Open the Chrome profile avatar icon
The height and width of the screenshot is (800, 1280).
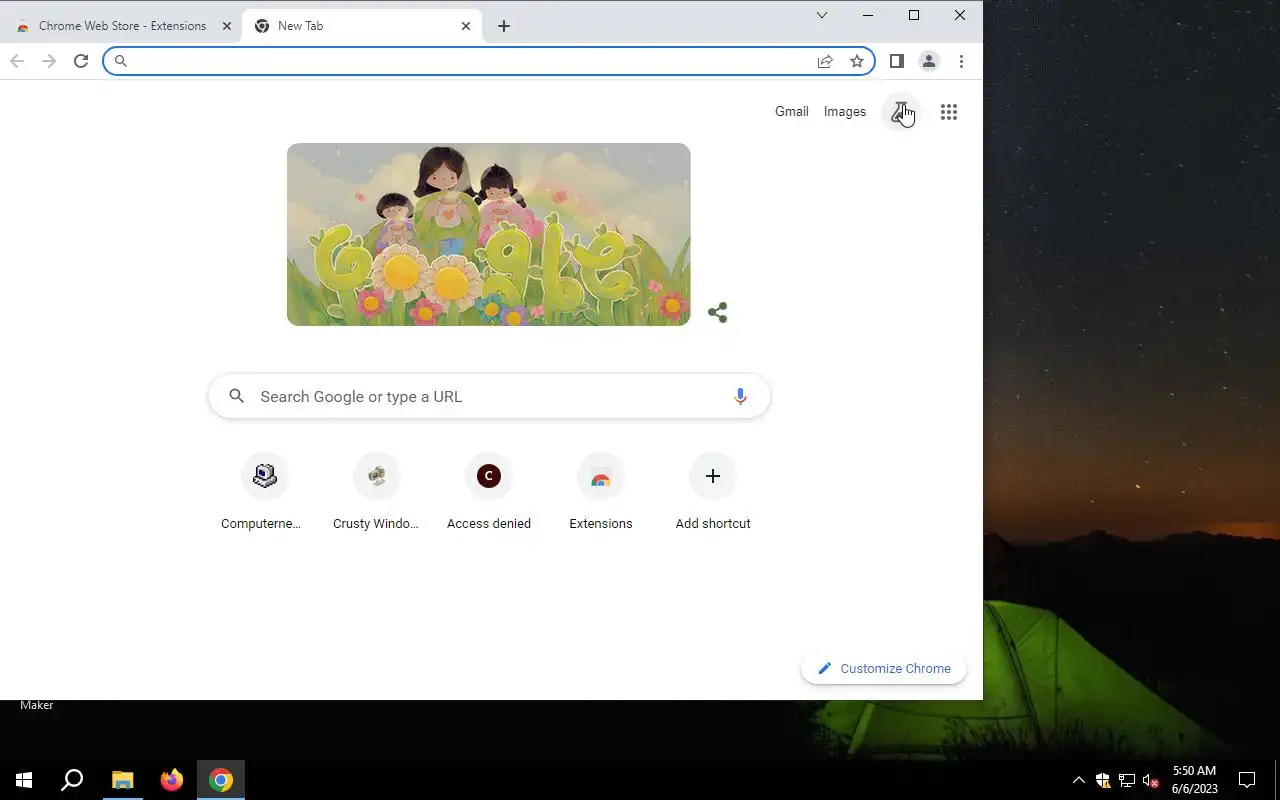click(929, 61)
